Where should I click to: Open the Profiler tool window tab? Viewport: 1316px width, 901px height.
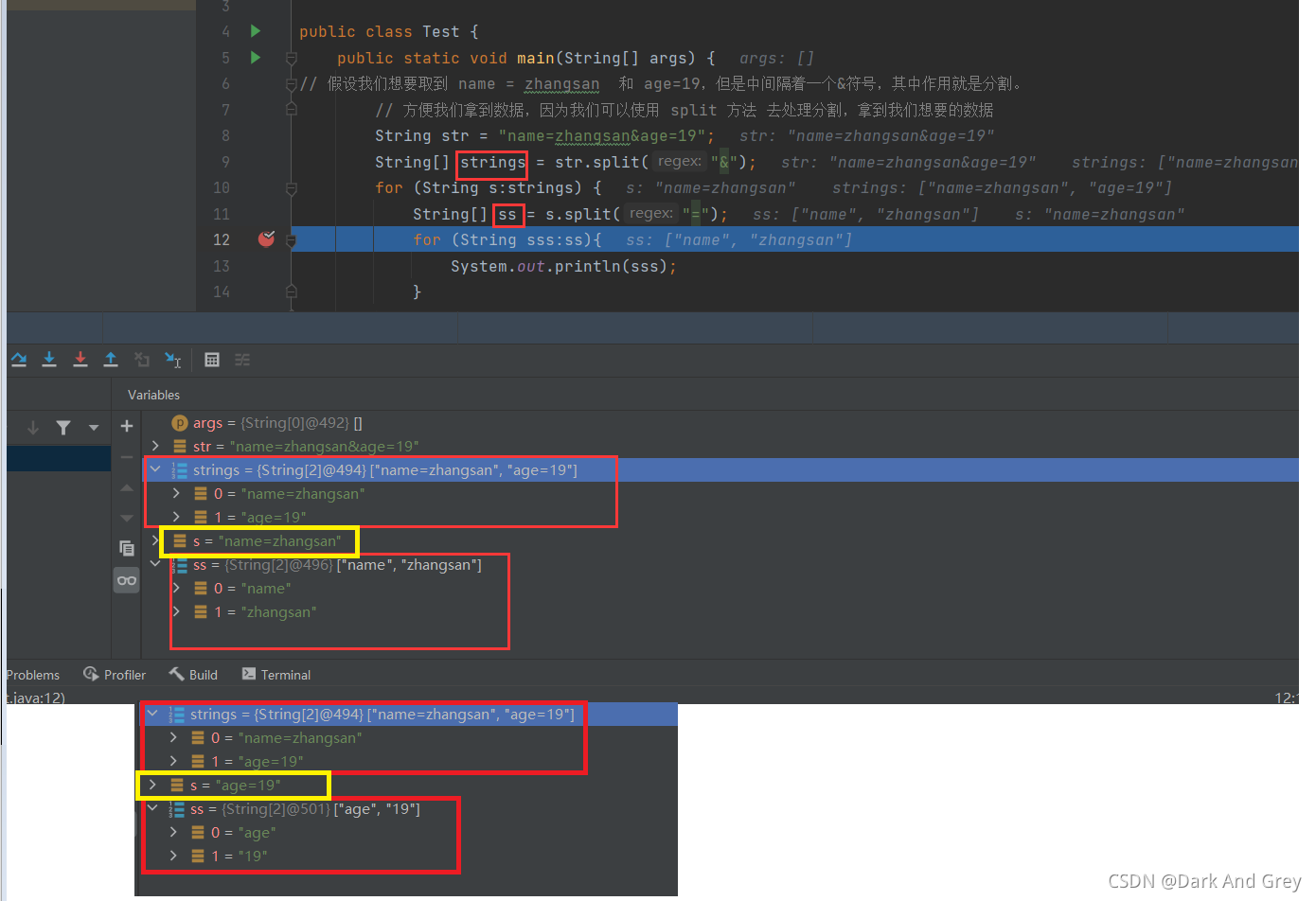click(x=115, y=675)
